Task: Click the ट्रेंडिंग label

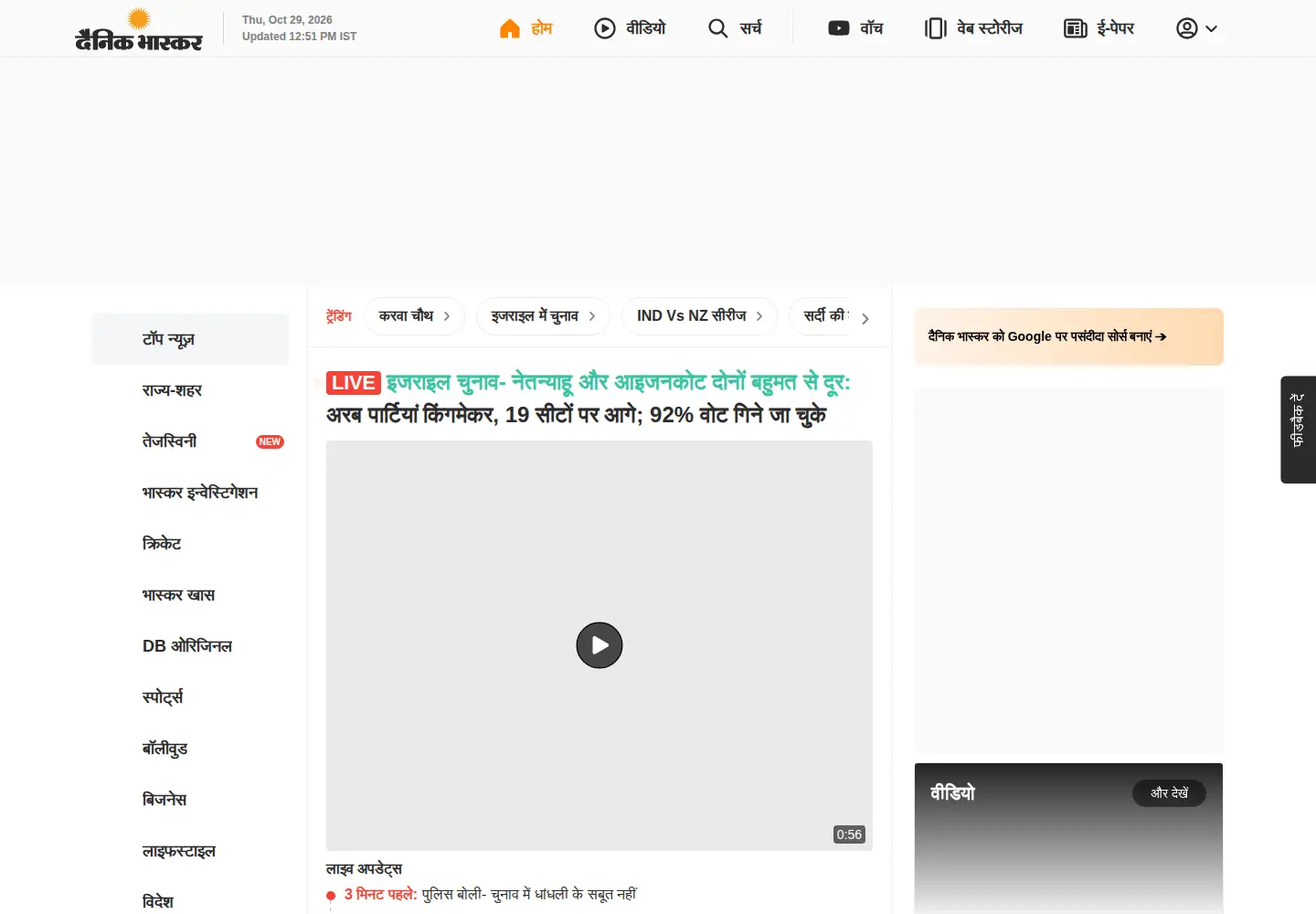Action: tap(339, 316)
